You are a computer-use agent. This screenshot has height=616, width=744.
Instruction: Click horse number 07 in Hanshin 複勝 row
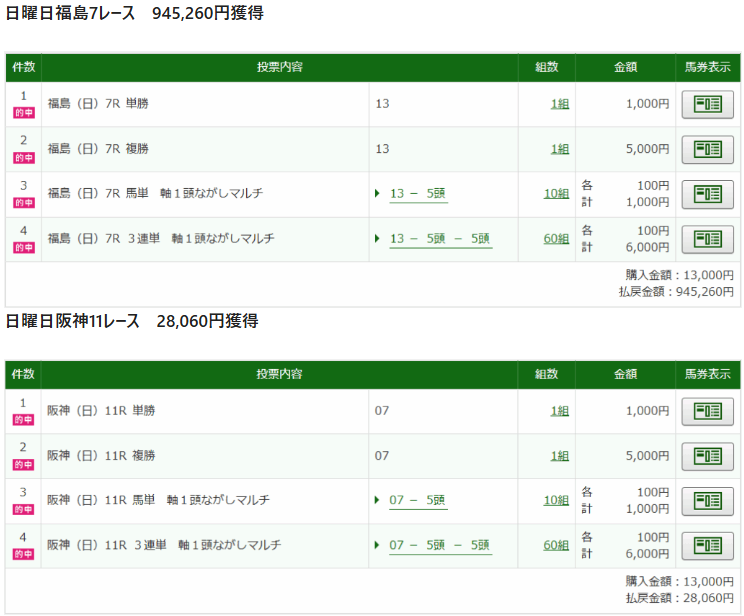click(x=381, y=456)
